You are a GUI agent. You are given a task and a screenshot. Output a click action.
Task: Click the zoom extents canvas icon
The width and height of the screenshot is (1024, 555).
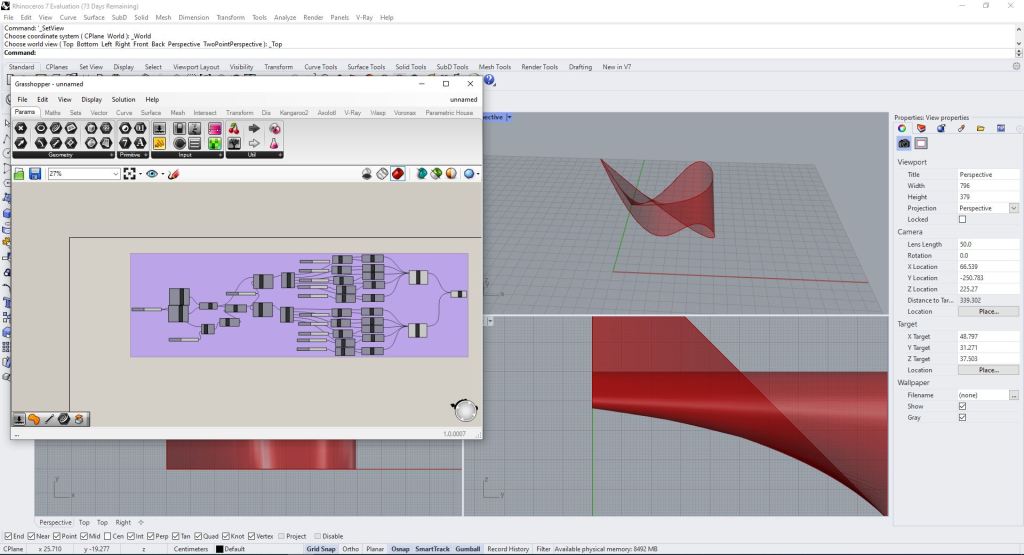tap(130, 174)
